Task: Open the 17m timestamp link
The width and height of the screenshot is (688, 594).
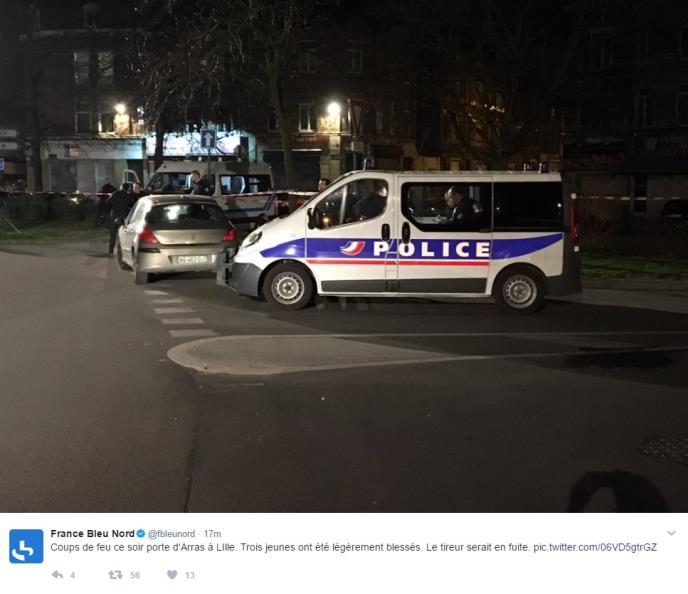Action: 212,534
